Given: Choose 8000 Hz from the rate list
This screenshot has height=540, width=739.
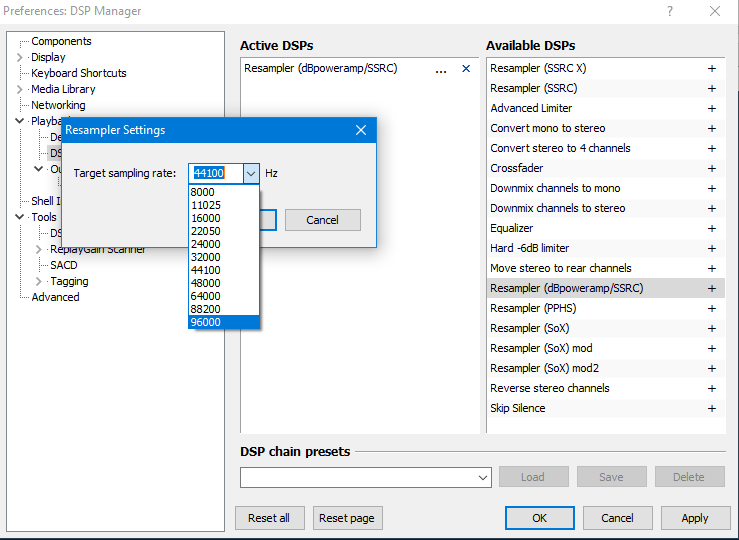Looking at the screenshot, I should click(224, 192).
